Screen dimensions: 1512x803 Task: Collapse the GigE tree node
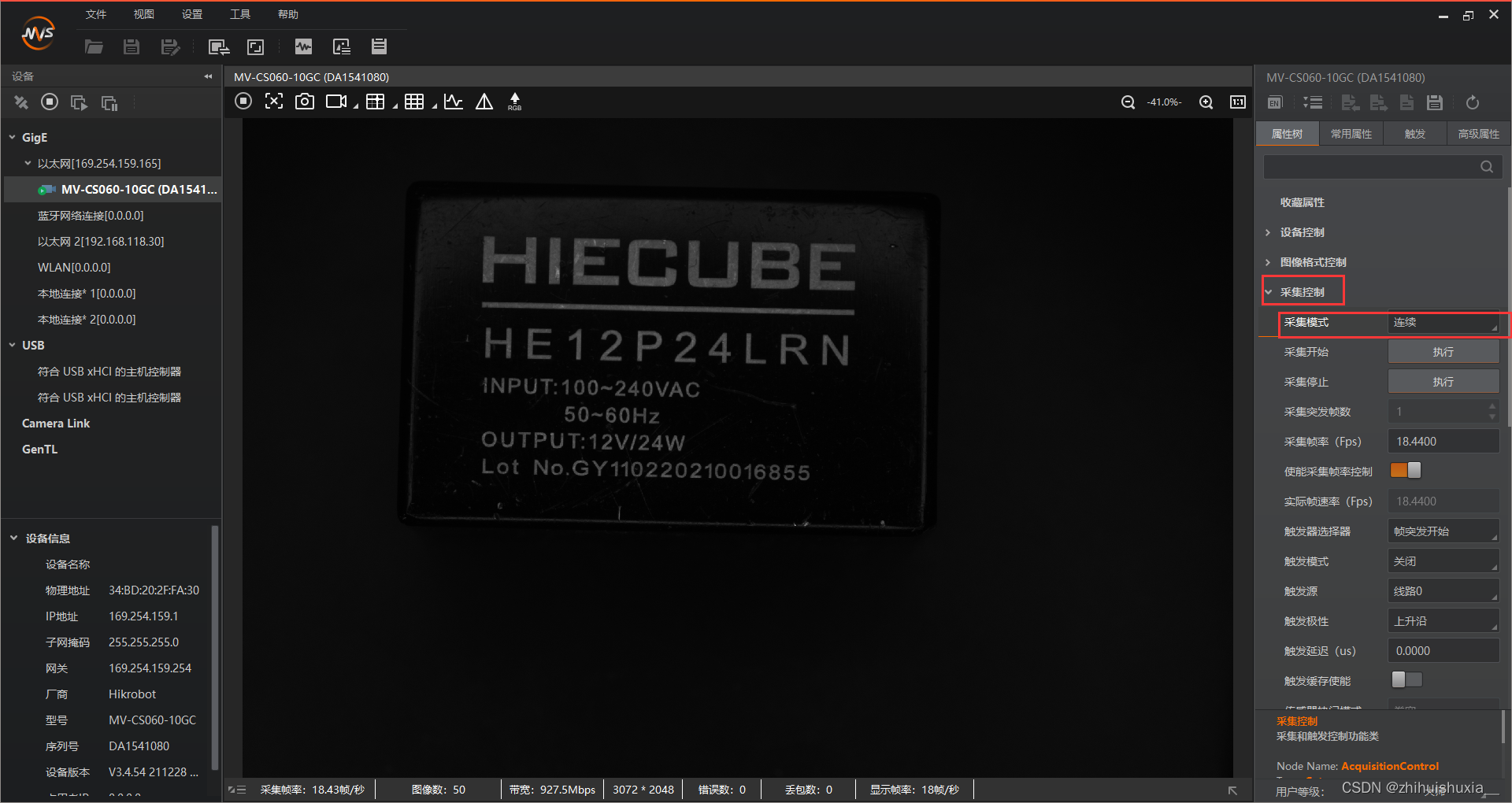click(x=13, y=137)
